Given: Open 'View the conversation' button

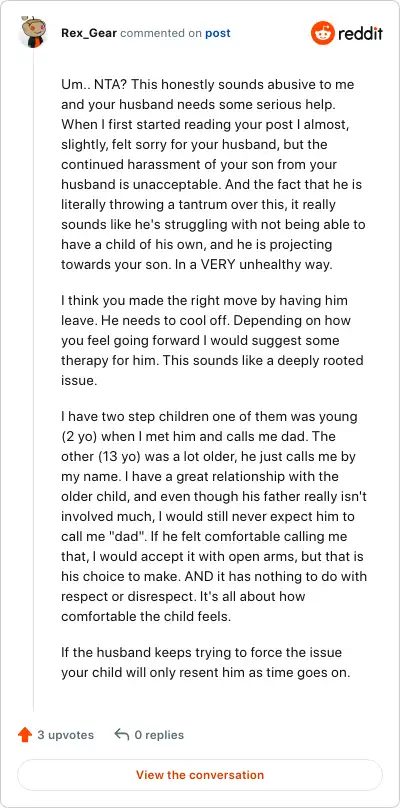Looking at the screenshot, I should pyautogui.click(x=200, y=775).
